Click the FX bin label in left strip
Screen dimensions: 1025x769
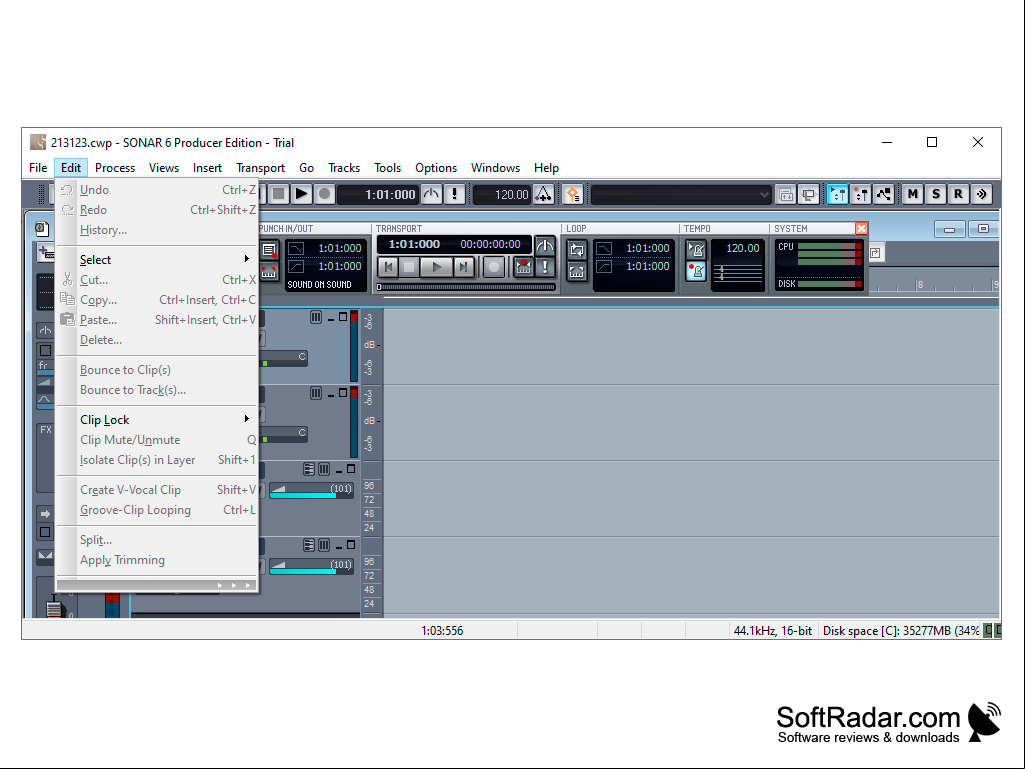(x=46, y=430)
